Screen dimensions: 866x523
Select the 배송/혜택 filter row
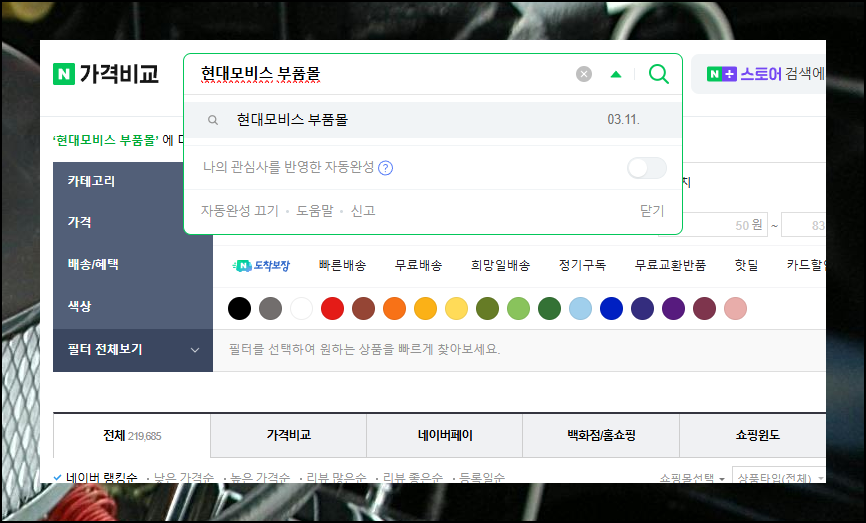pos(133,264)
